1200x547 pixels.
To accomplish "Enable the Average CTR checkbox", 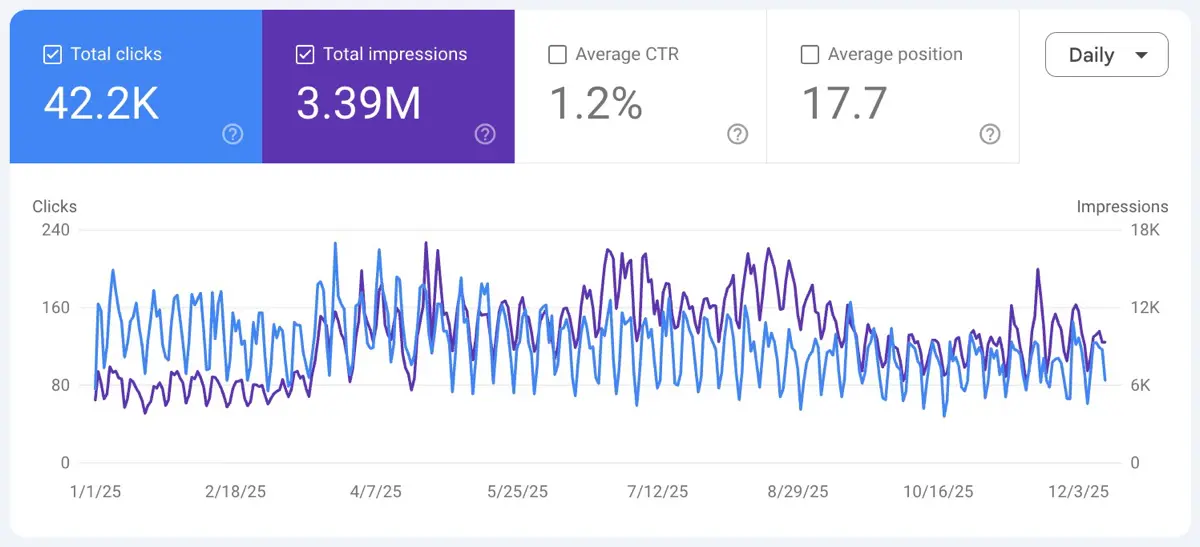I will pos(557,54).
